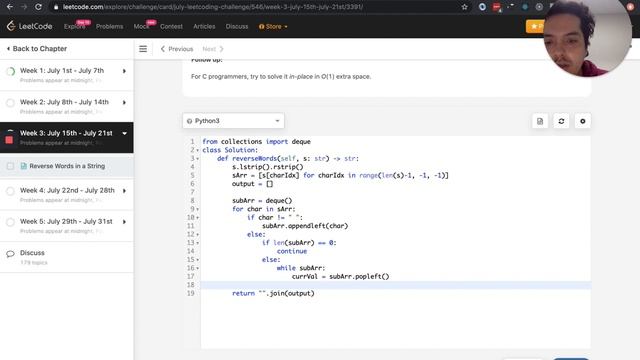The height and width of the screenshot is (360, 640).
Task: Toggle the Week 2 status circle
Action: tap(11, 103)
